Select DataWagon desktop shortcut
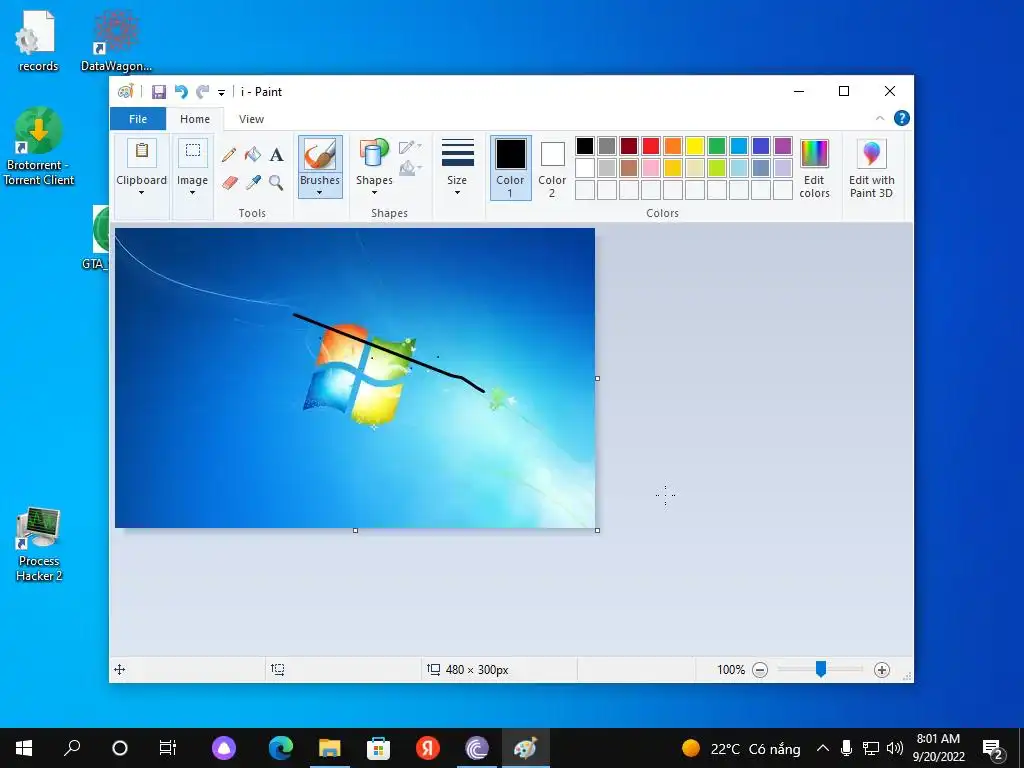 [x=116, y=41]
